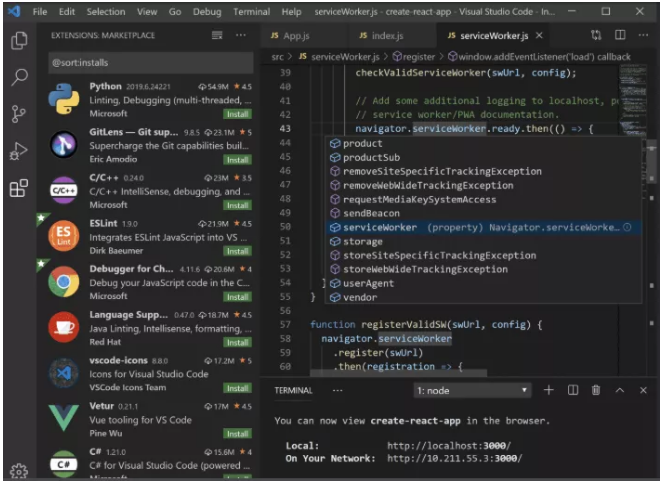Image resolution: width=666 pixels, height=485 pixels.
Task: Click the serviceWorker.js breadcrumb segment
Action: tap(339, 57)
